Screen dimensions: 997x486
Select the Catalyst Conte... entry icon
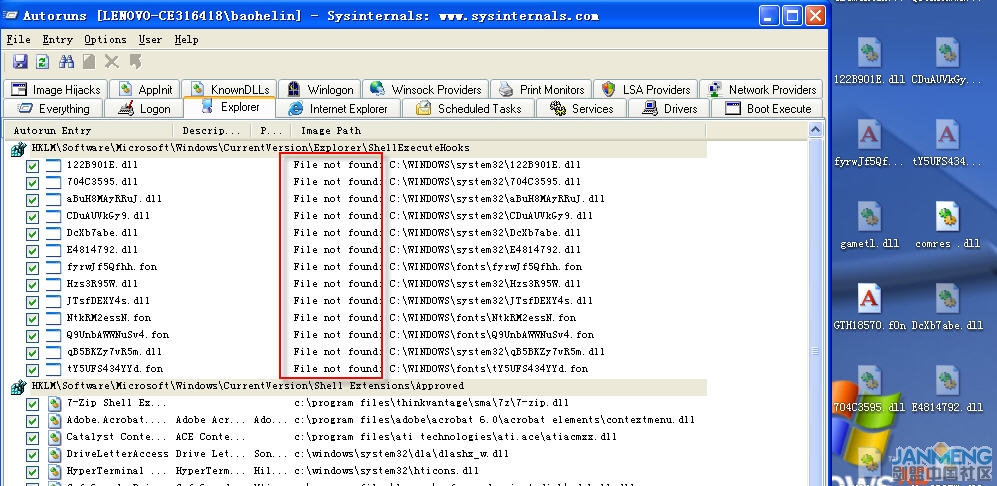(x=54, y=438)
